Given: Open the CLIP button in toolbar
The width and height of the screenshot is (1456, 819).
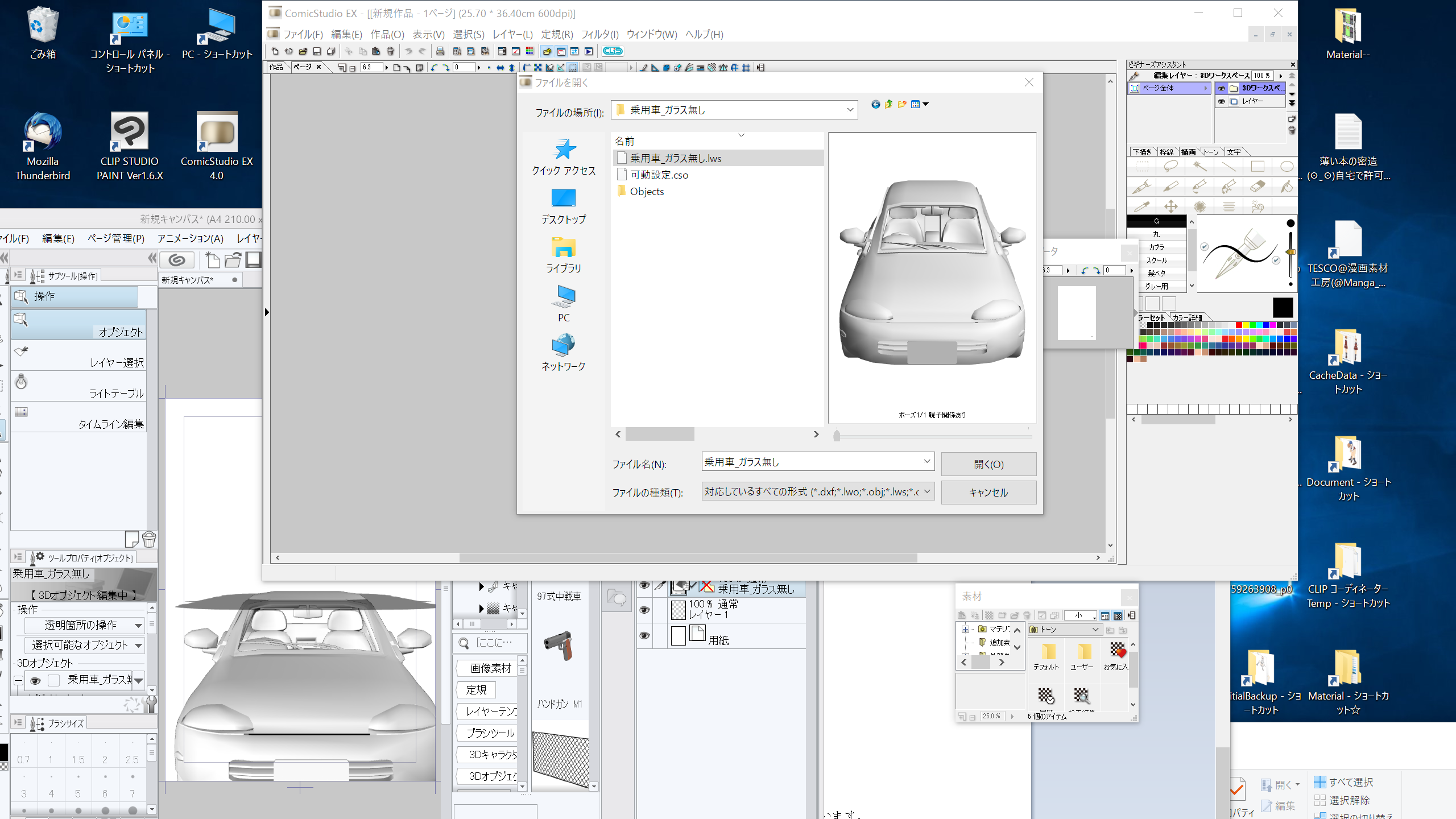Looking at the screenshot, I should [613, 51].
